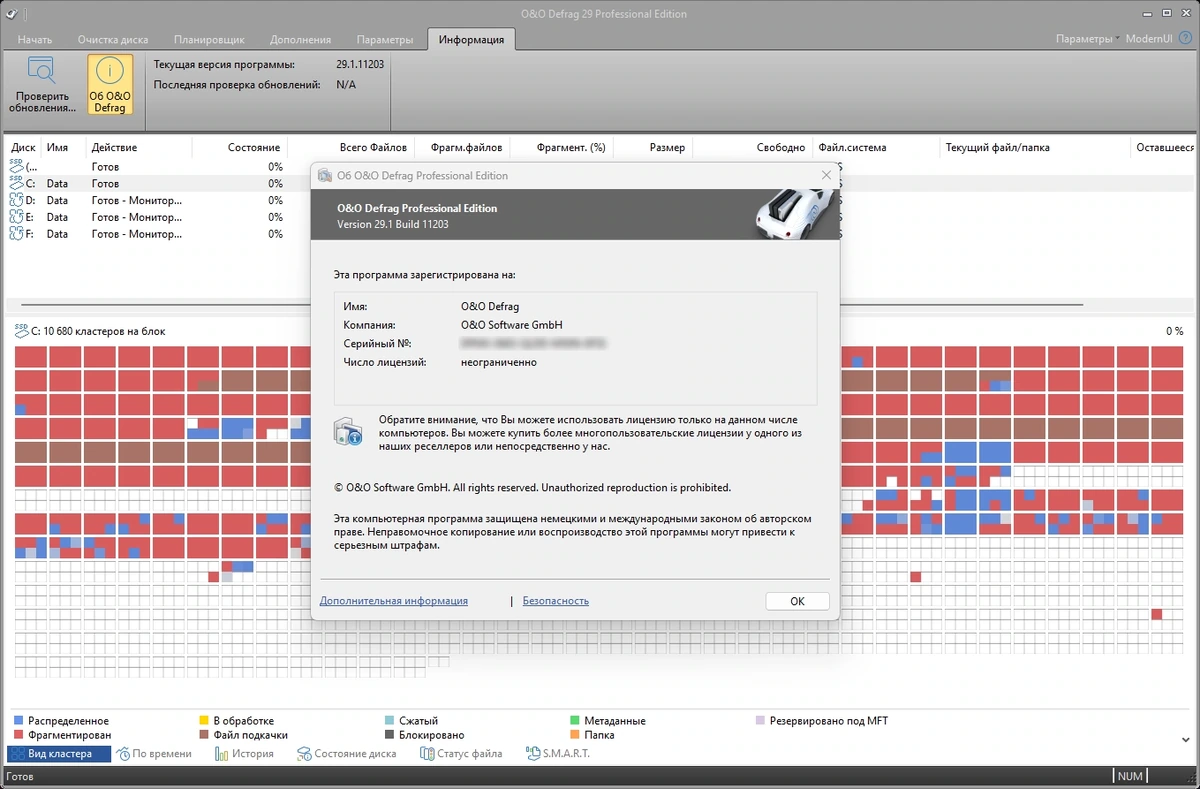This screenshot has width=1200, height=789.
Task: Open the Параметры ribbon tab
Action: (x=384, y=40)
